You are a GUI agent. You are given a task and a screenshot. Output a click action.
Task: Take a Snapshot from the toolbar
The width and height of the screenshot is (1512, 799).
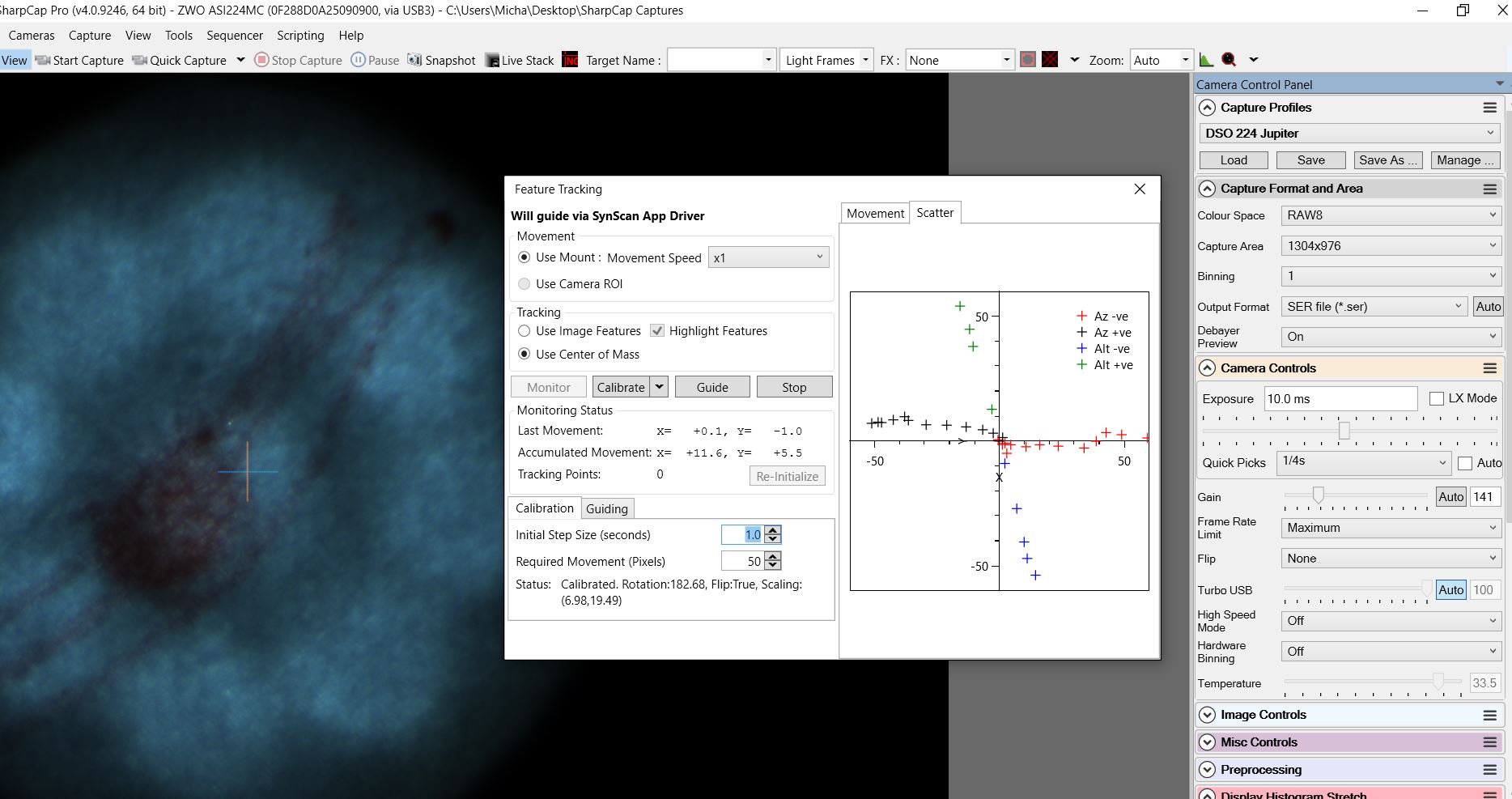441,60
